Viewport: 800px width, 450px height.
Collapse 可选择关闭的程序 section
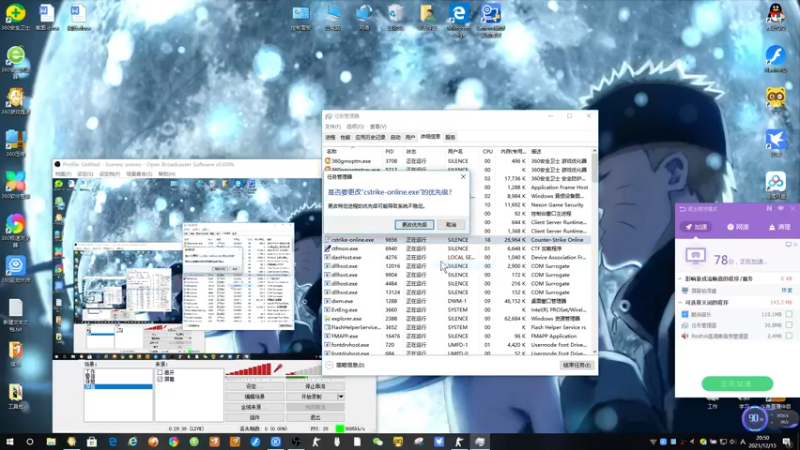[x=680, y=303]
